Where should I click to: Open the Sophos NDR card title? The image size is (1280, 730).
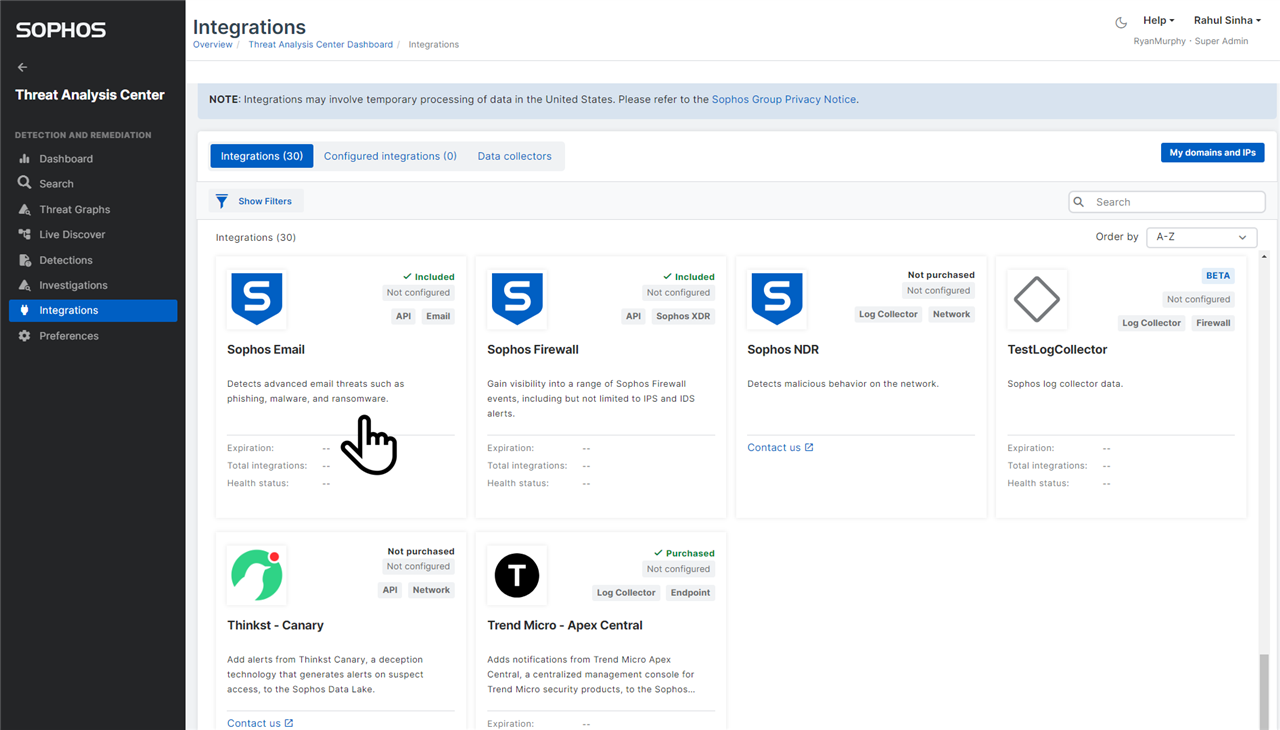point(783,350)
